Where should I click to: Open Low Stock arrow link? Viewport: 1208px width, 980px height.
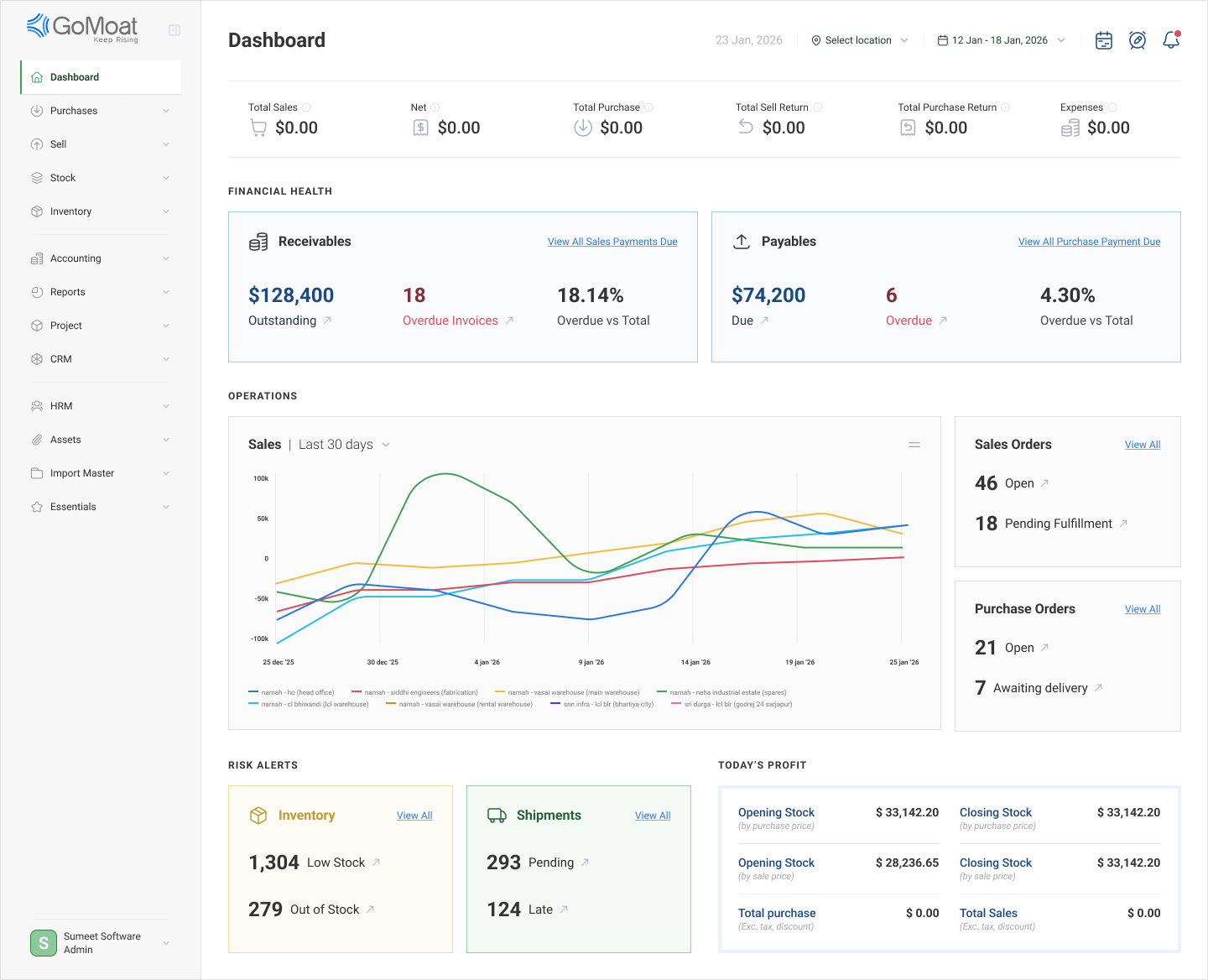click(x=377, y=863)
